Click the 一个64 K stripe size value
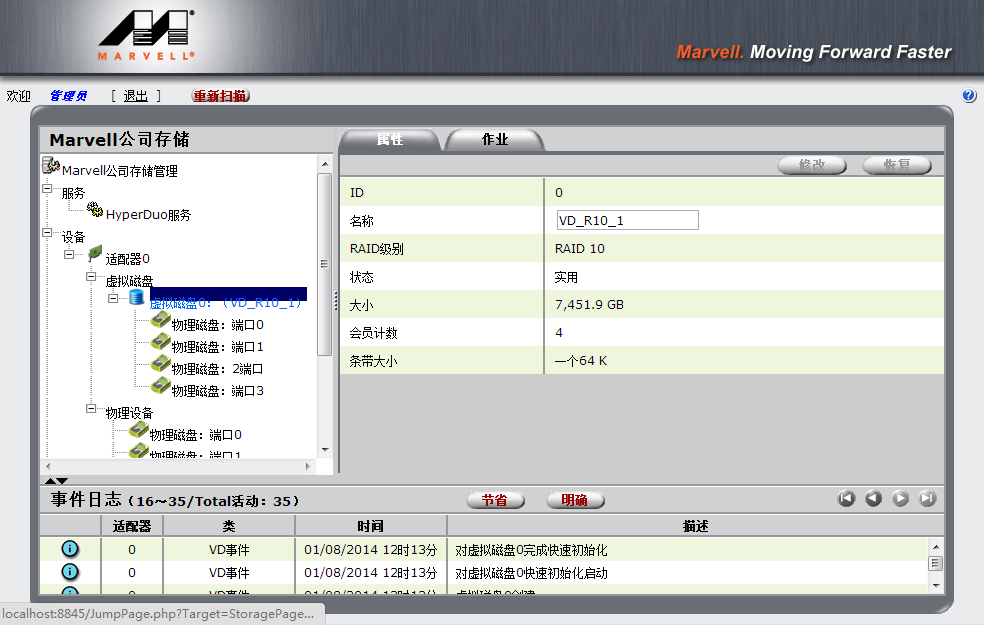Viewport: 984px width, 625px height. [x=580, y=361]
